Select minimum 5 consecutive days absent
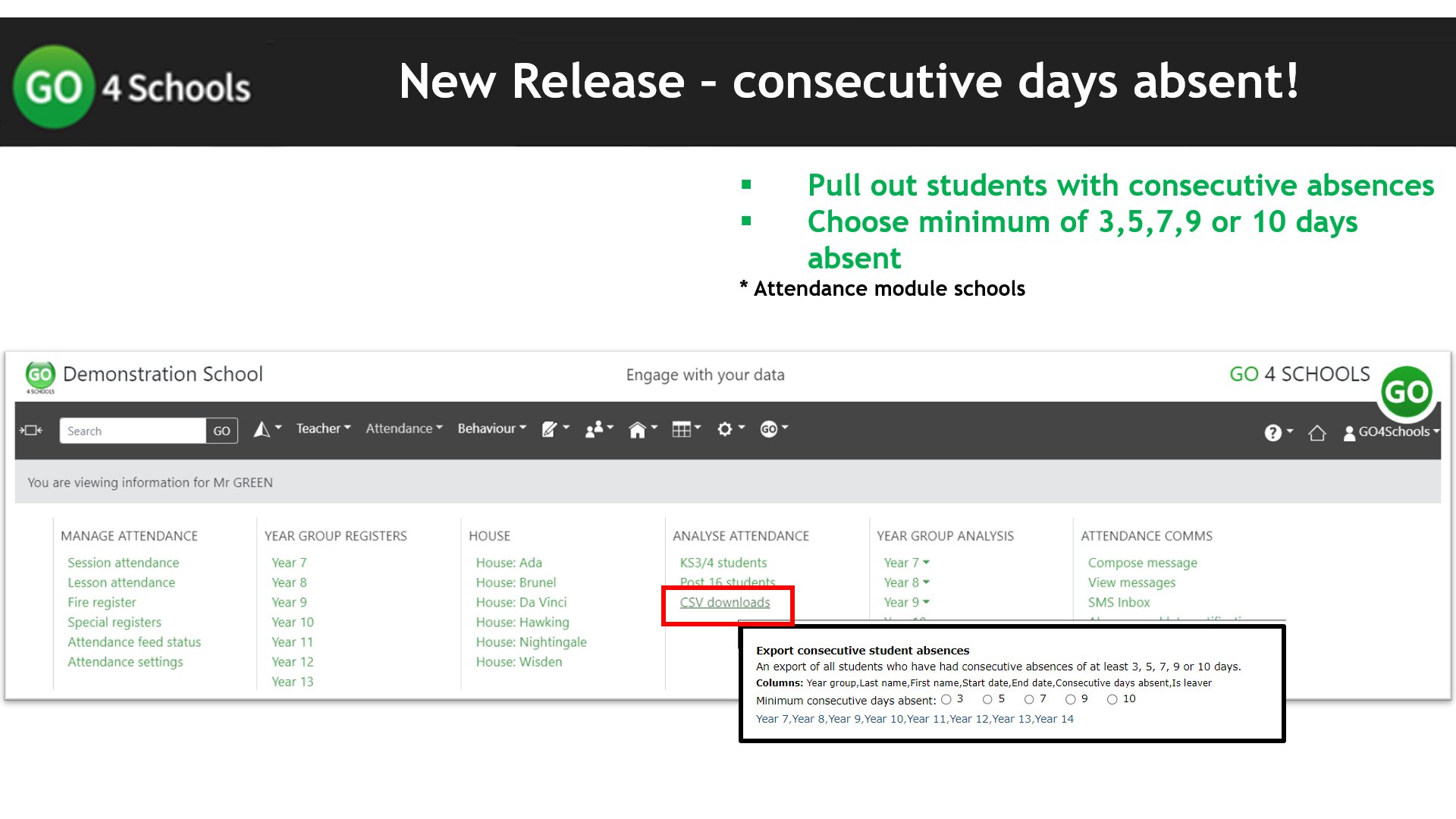 987,700
